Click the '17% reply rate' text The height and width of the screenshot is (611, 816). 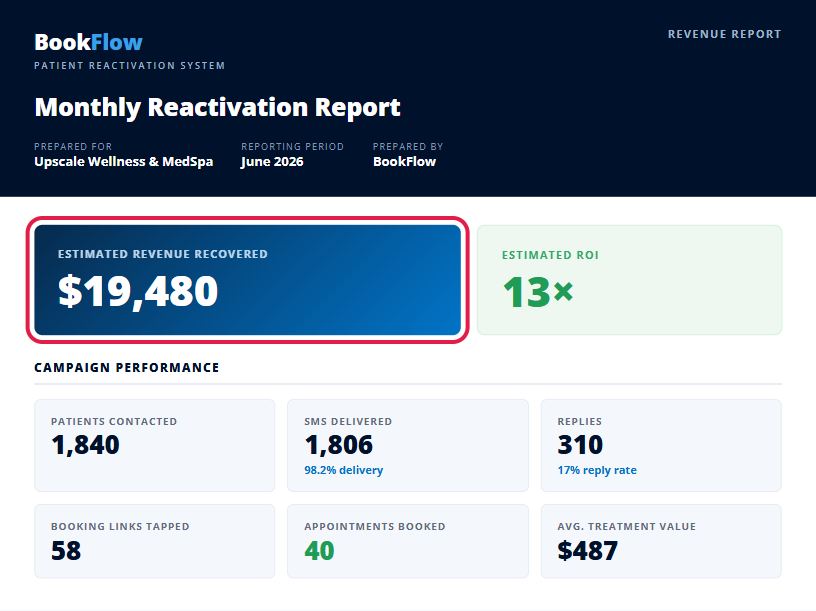[597, 470]
